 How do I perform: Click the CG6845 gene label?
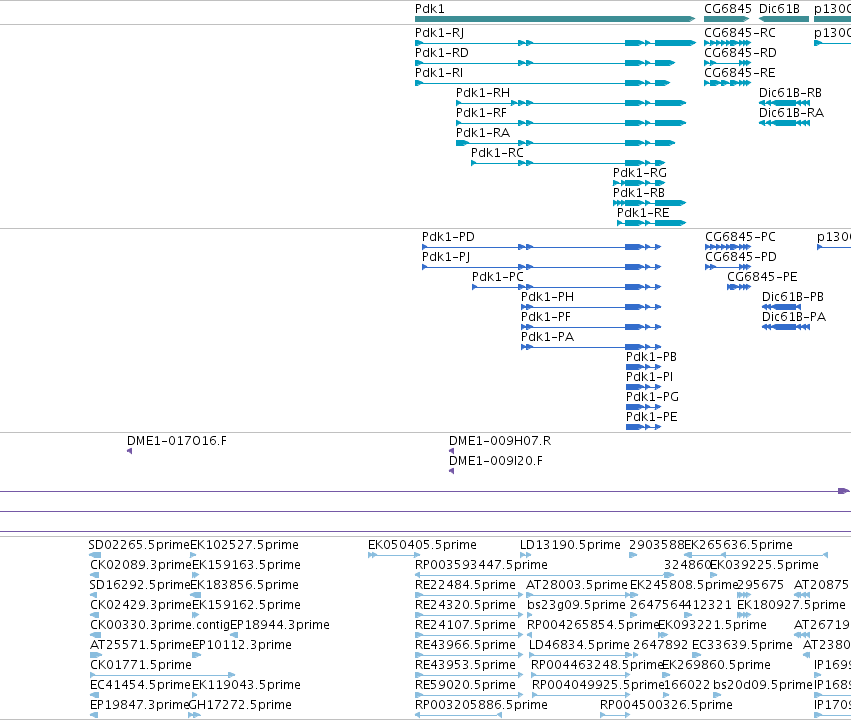[x=728, y=9]
